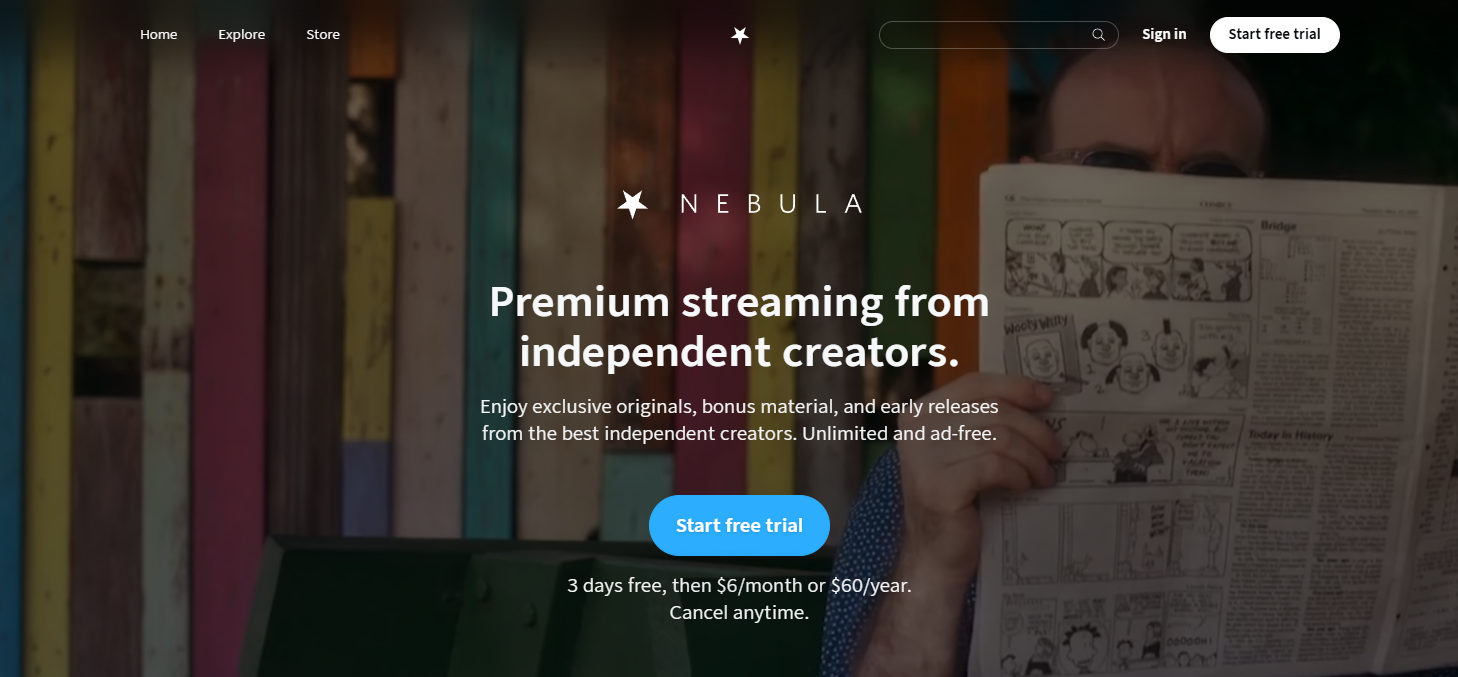Click the blue Start free trial button
The image size is (1458, 677).
coord(739,525)
